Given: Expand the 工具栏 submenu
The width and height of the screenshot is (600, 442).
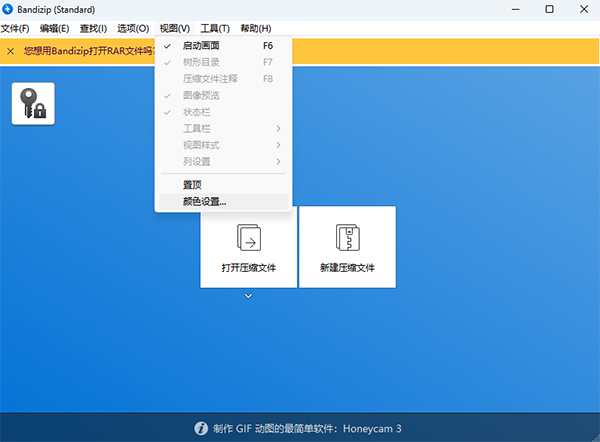Looking at the screenshot, I should point(223,129).
